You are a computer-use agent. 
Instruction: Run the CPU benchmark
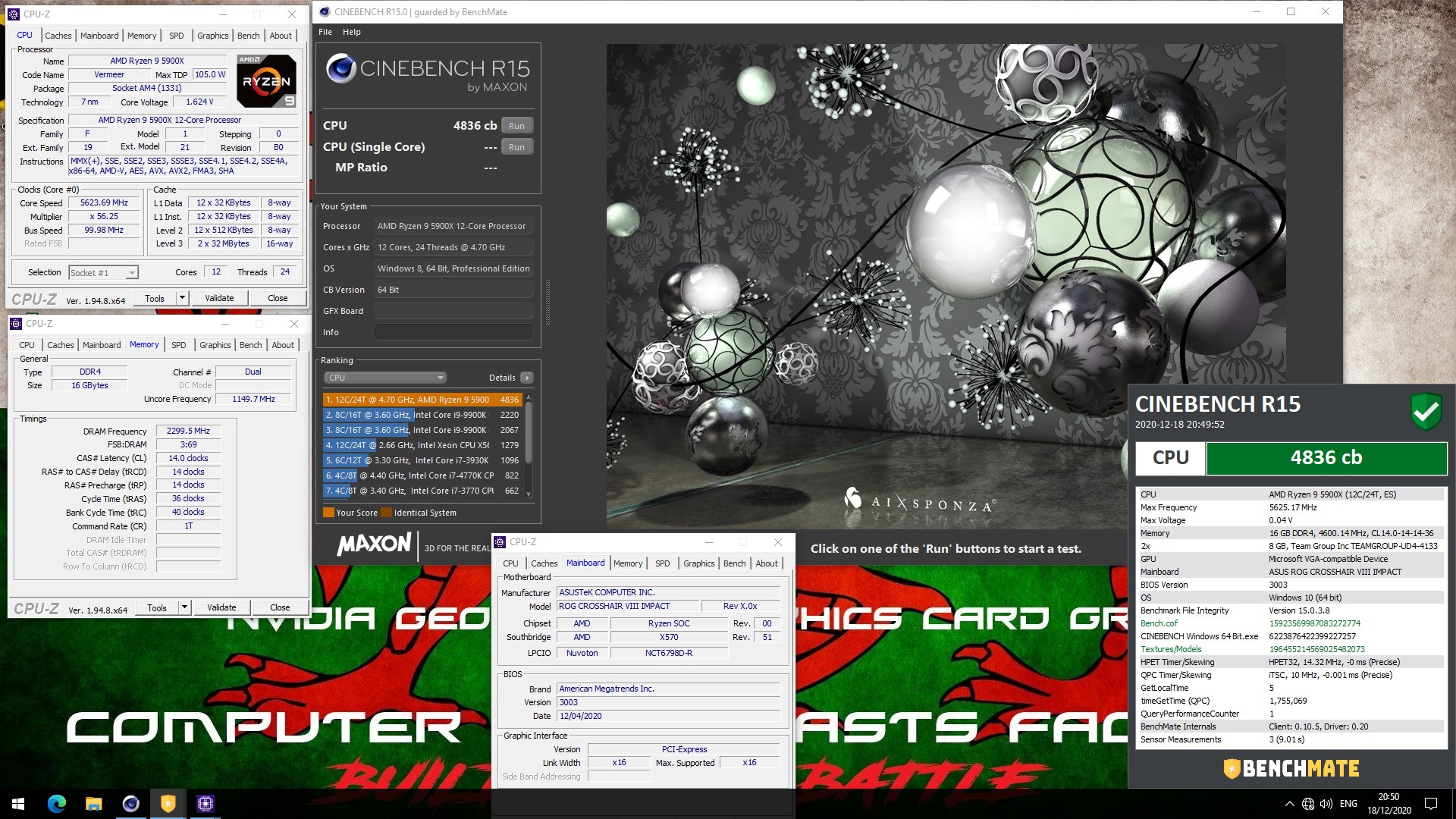516,126
